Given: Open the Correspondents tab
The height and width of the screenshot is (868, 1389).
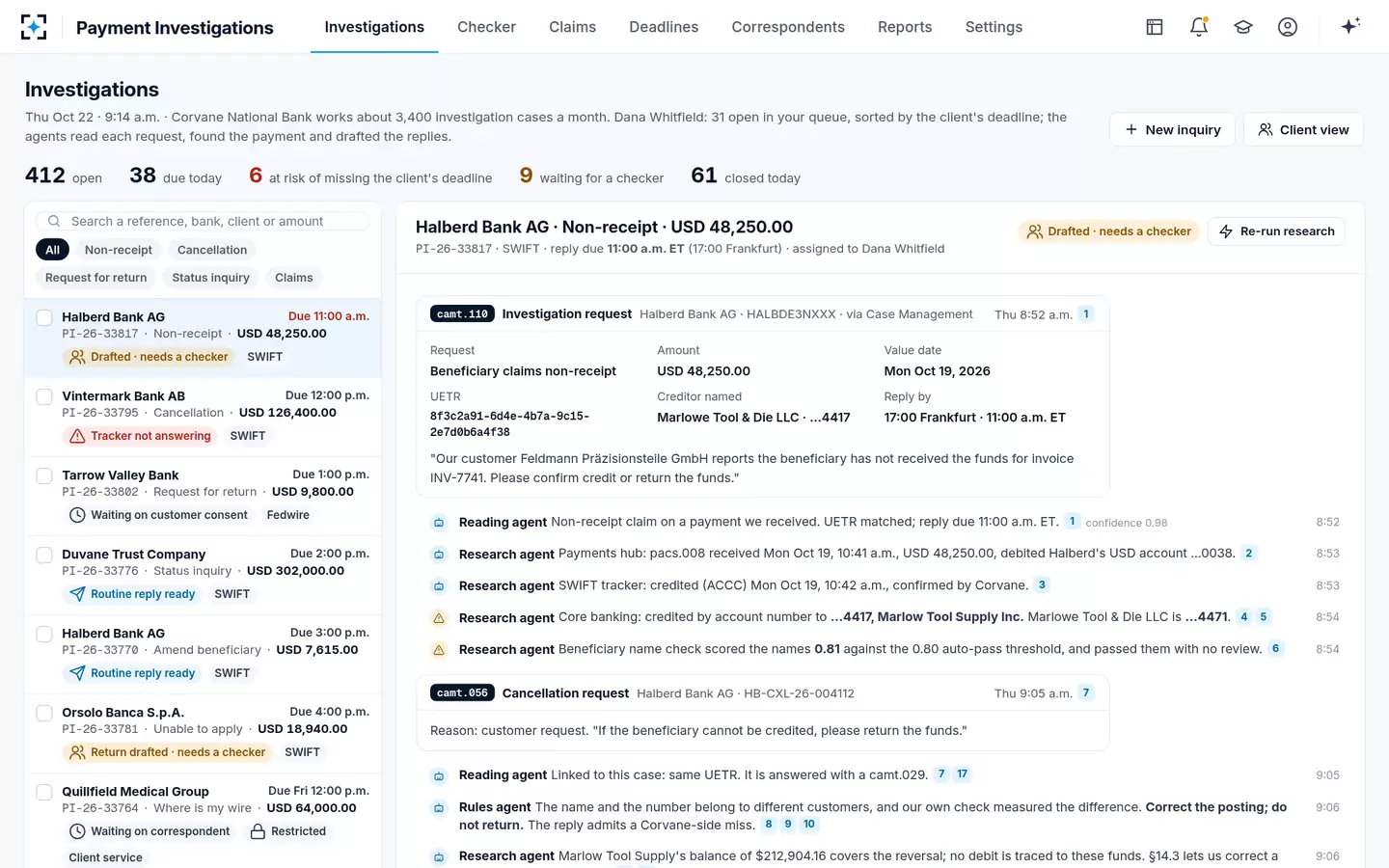Looking at the screenshot, I should [x=788, y=27].
